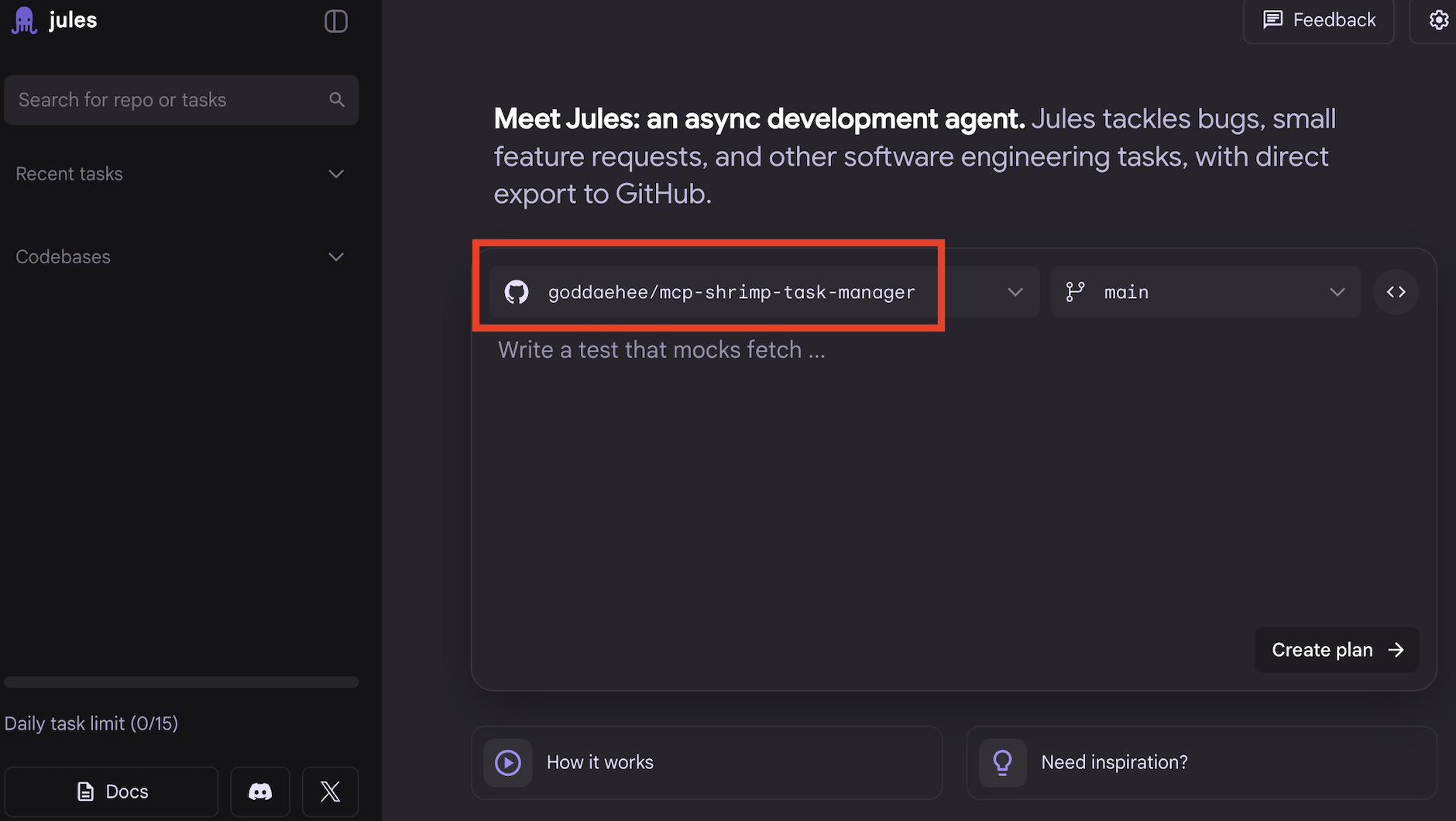
Task: Open the Need inspiration? card
Action: click(1201, 763)
